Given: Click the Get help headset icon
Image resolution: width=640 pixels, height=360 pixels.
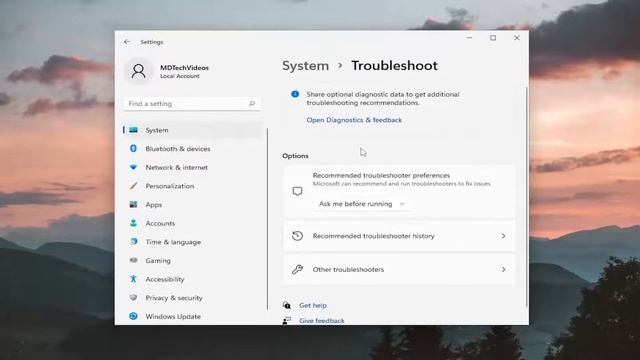Looking at the screenshot, I should click(287, 305).
